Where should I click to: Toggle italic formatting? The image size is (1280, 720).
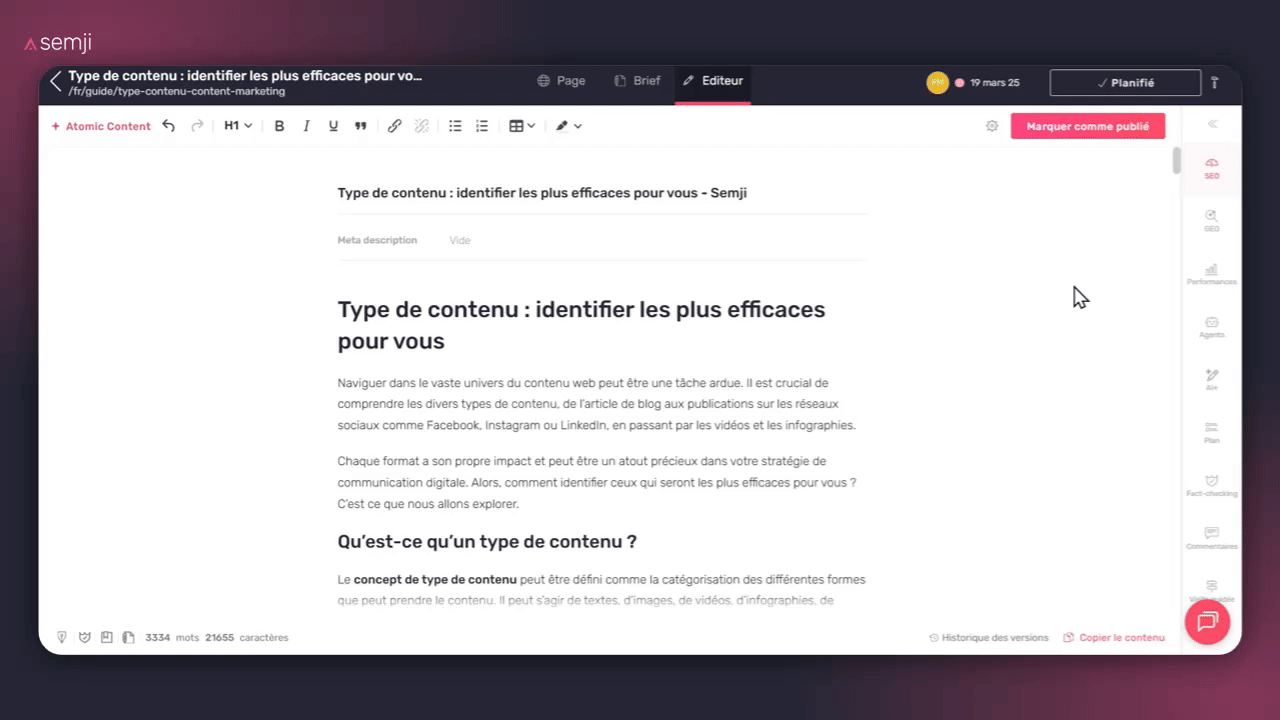point(306,125)
